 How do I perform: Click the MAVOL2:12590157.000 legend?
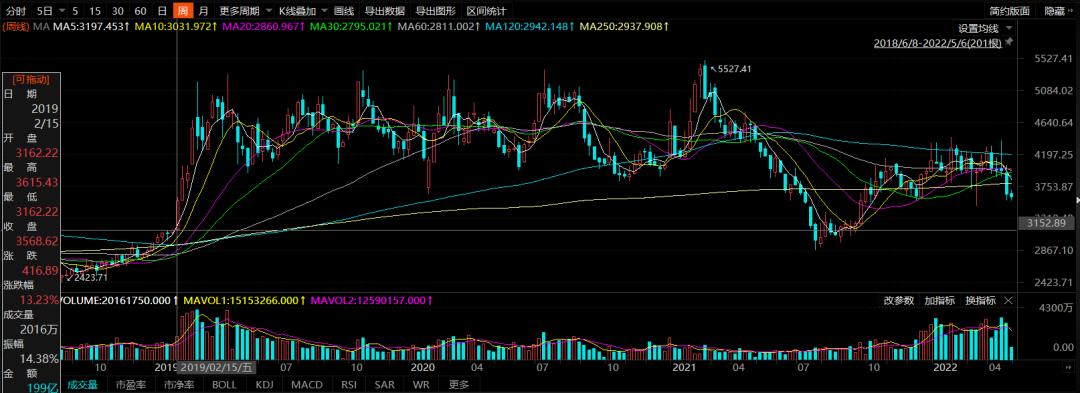(373, 301)
